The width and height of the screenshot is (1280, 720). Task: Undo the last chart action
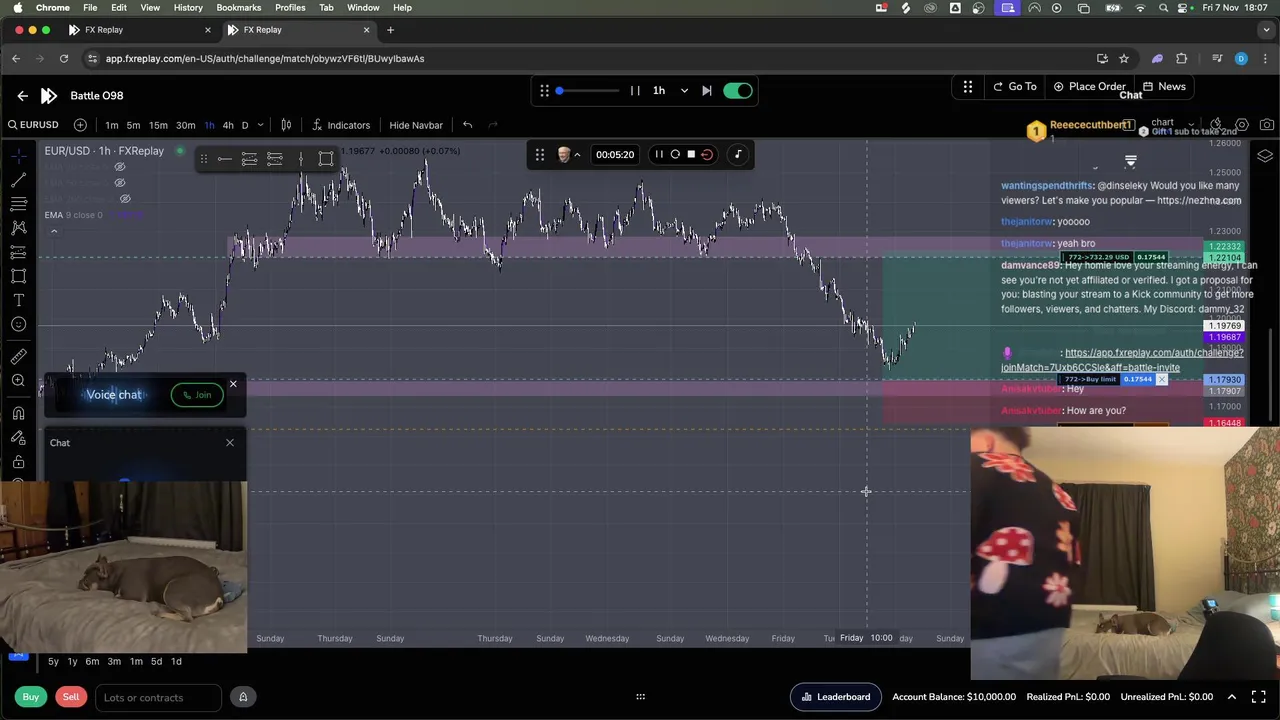(x=467, y=125)
